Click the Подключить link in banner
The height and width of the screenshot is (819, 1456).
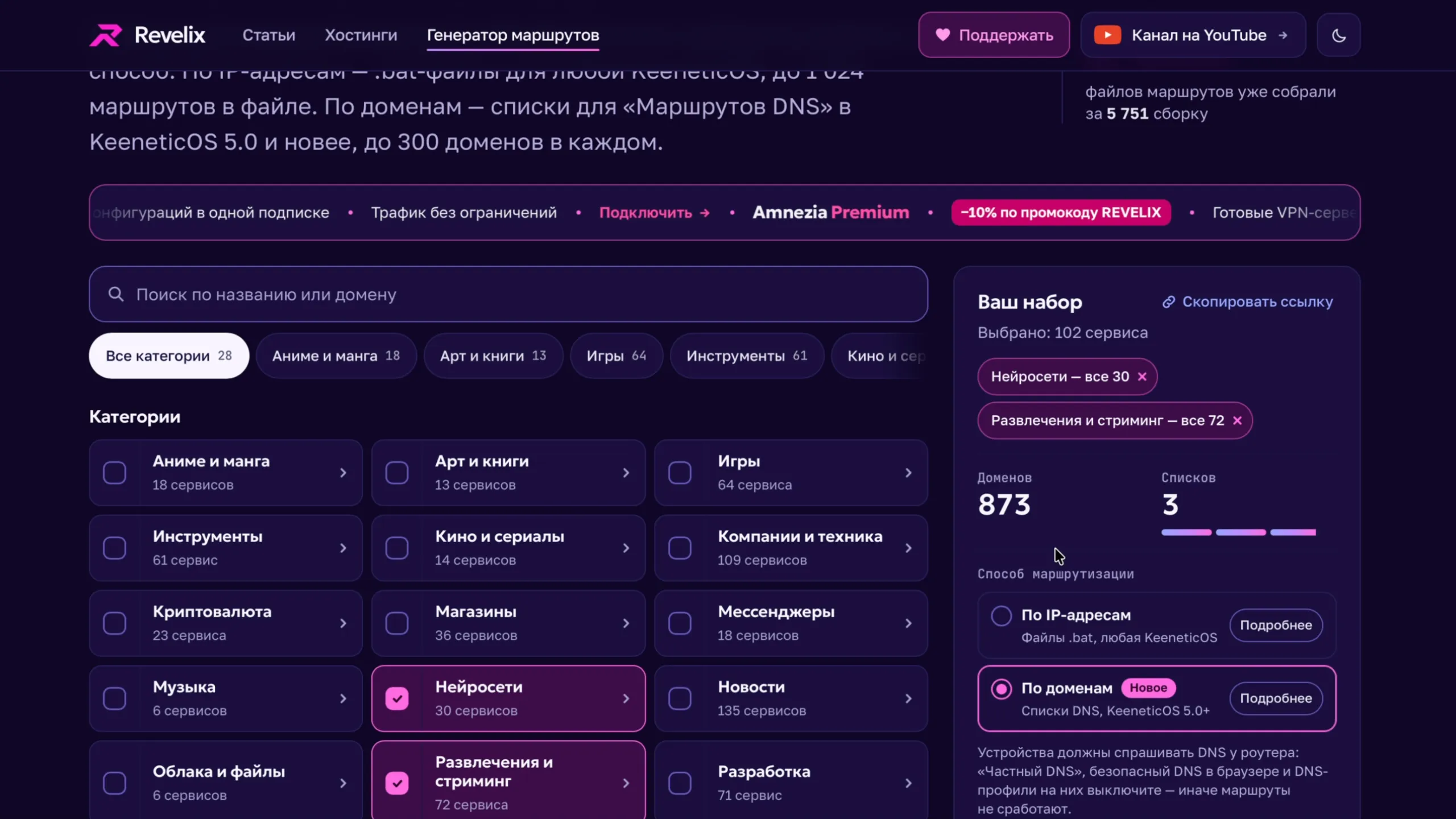click(x=655, y=213)
